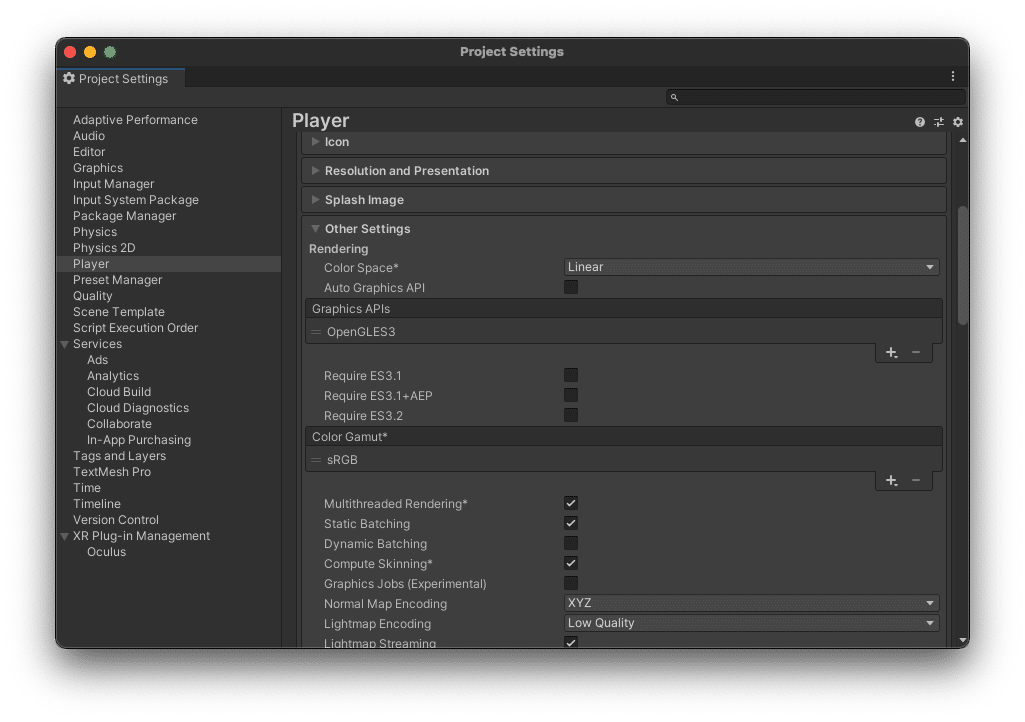Select Input Manager in sidebar
Image resolution: width=1025 pixels, height=722 pixels.
coord(114,184)
